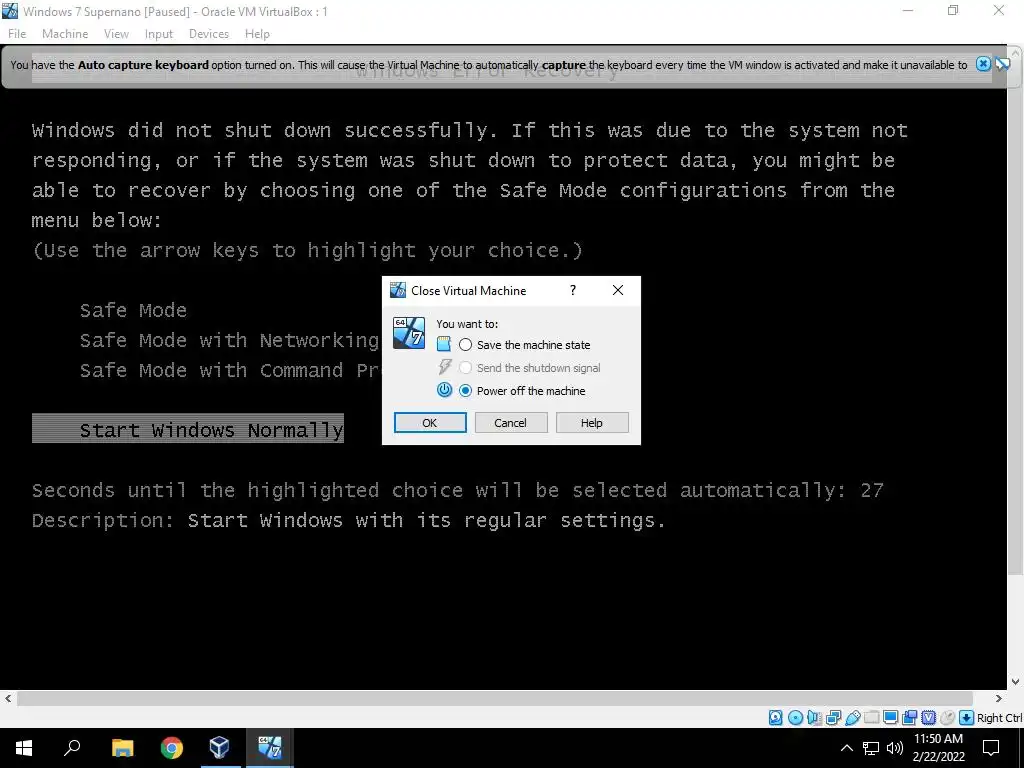Open Google Chrome from taskbar
Image resolution: width=1024 pixels, height=768 pixels.
(x=172, y=748)
